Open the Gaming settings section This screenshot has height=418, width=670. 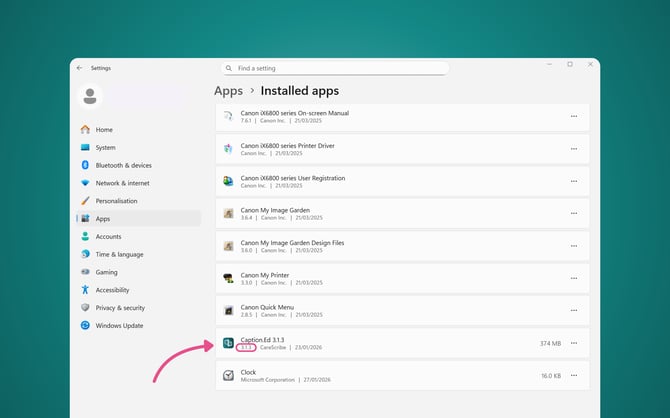click(x=106, y=272)
